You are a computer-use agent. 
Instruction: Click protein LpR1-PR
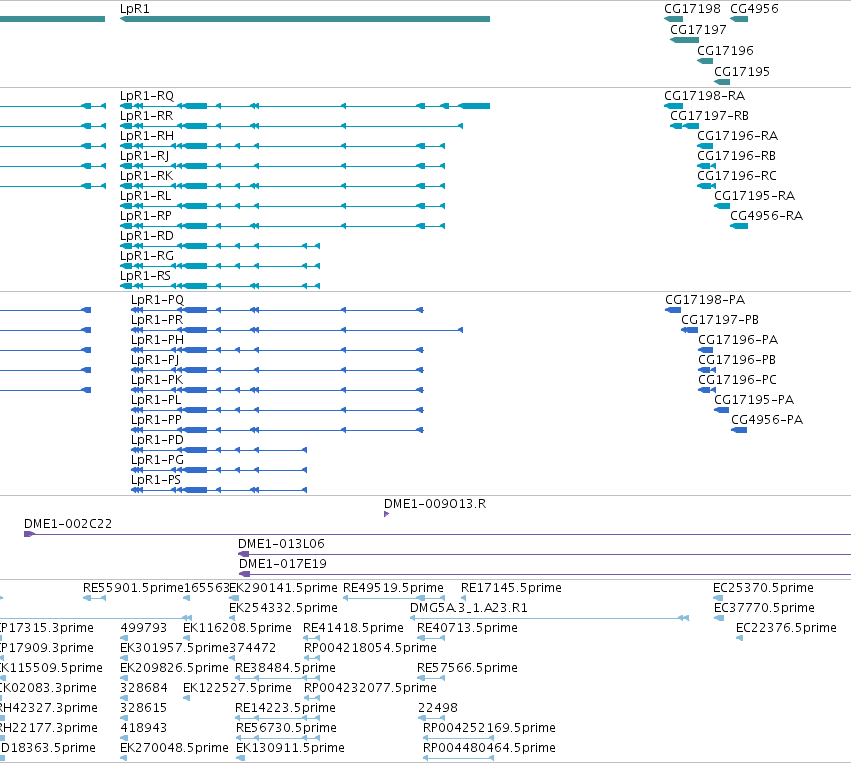[x=297, y=330]
